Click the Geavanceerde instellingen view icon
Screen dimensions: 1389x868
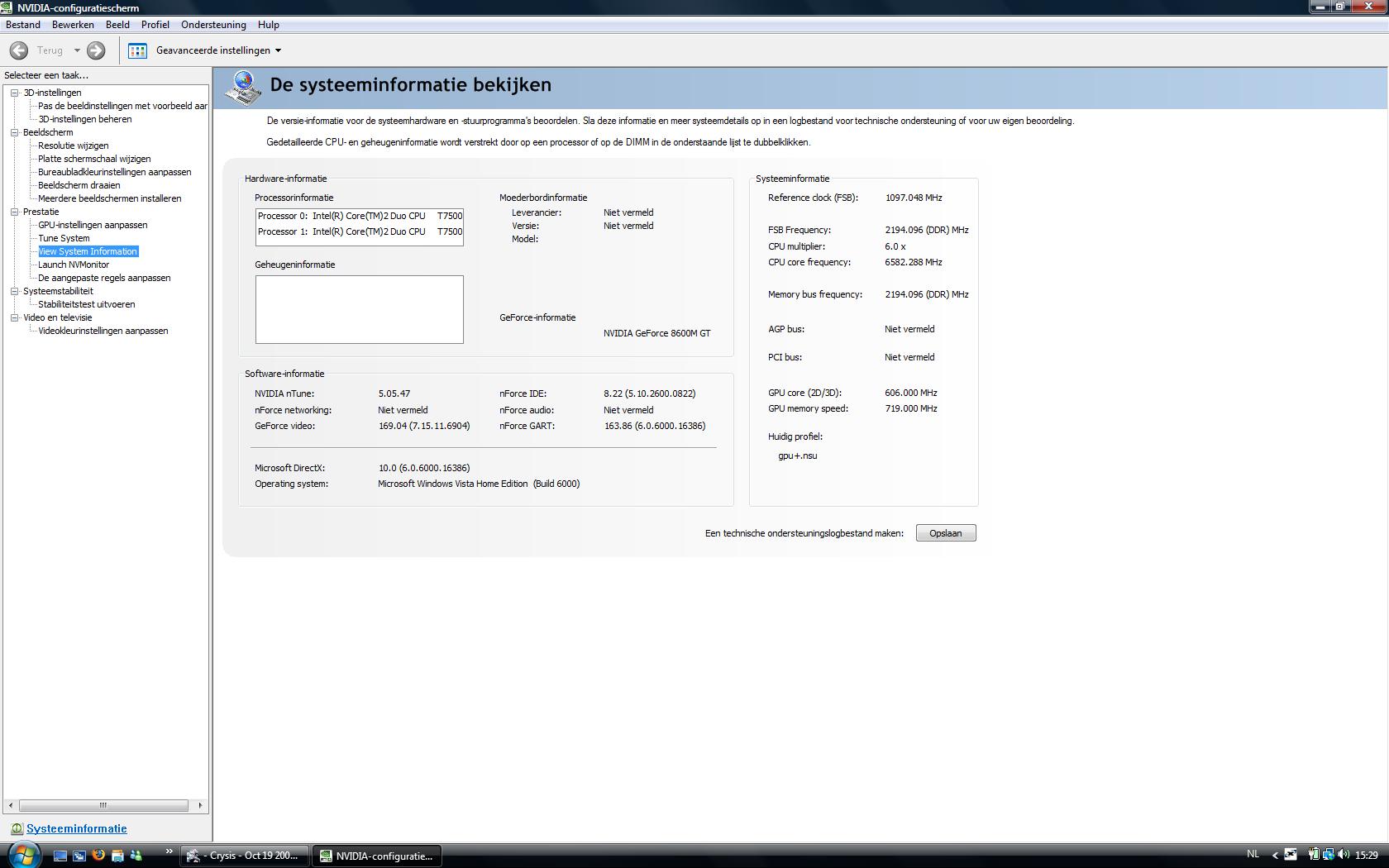pos(137,50)
